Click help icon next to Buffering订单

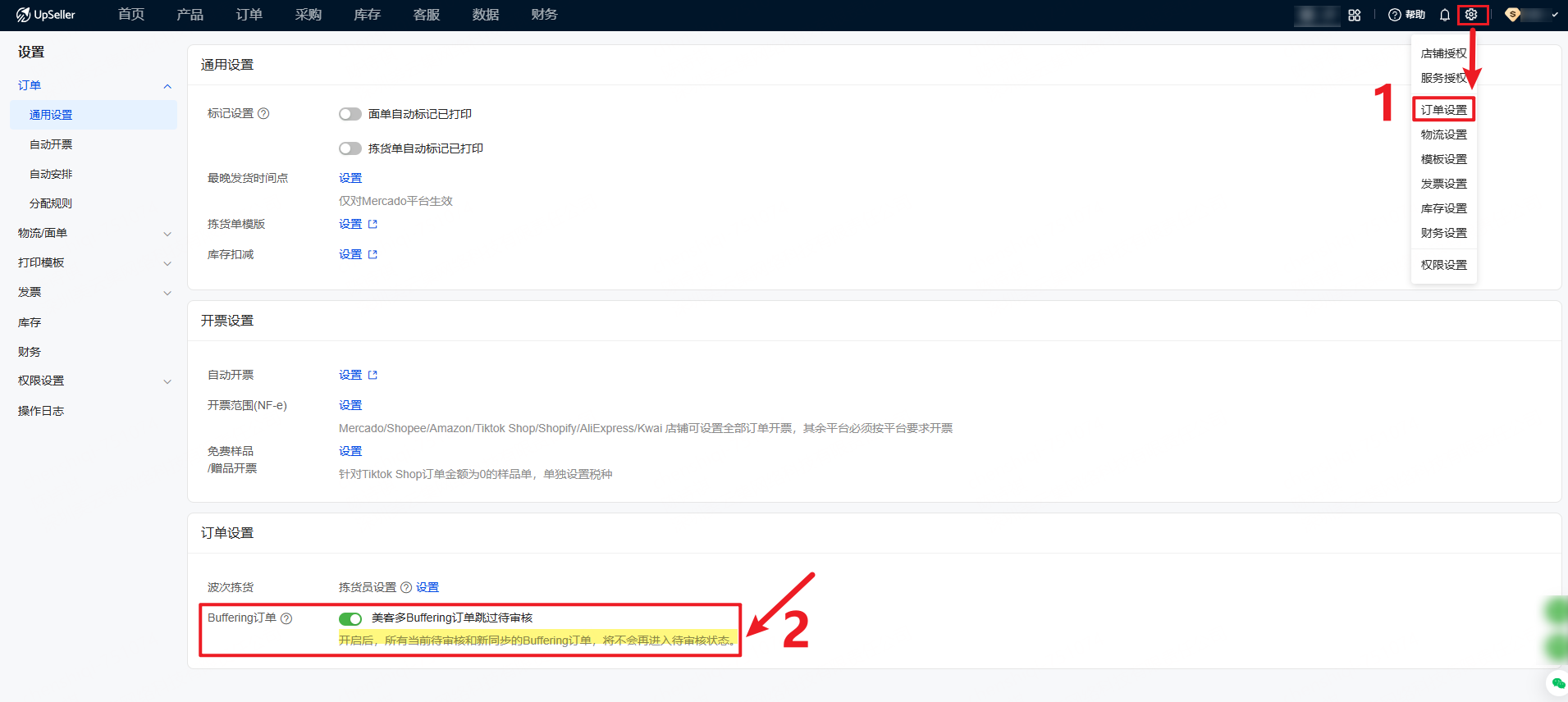[286, 618]
